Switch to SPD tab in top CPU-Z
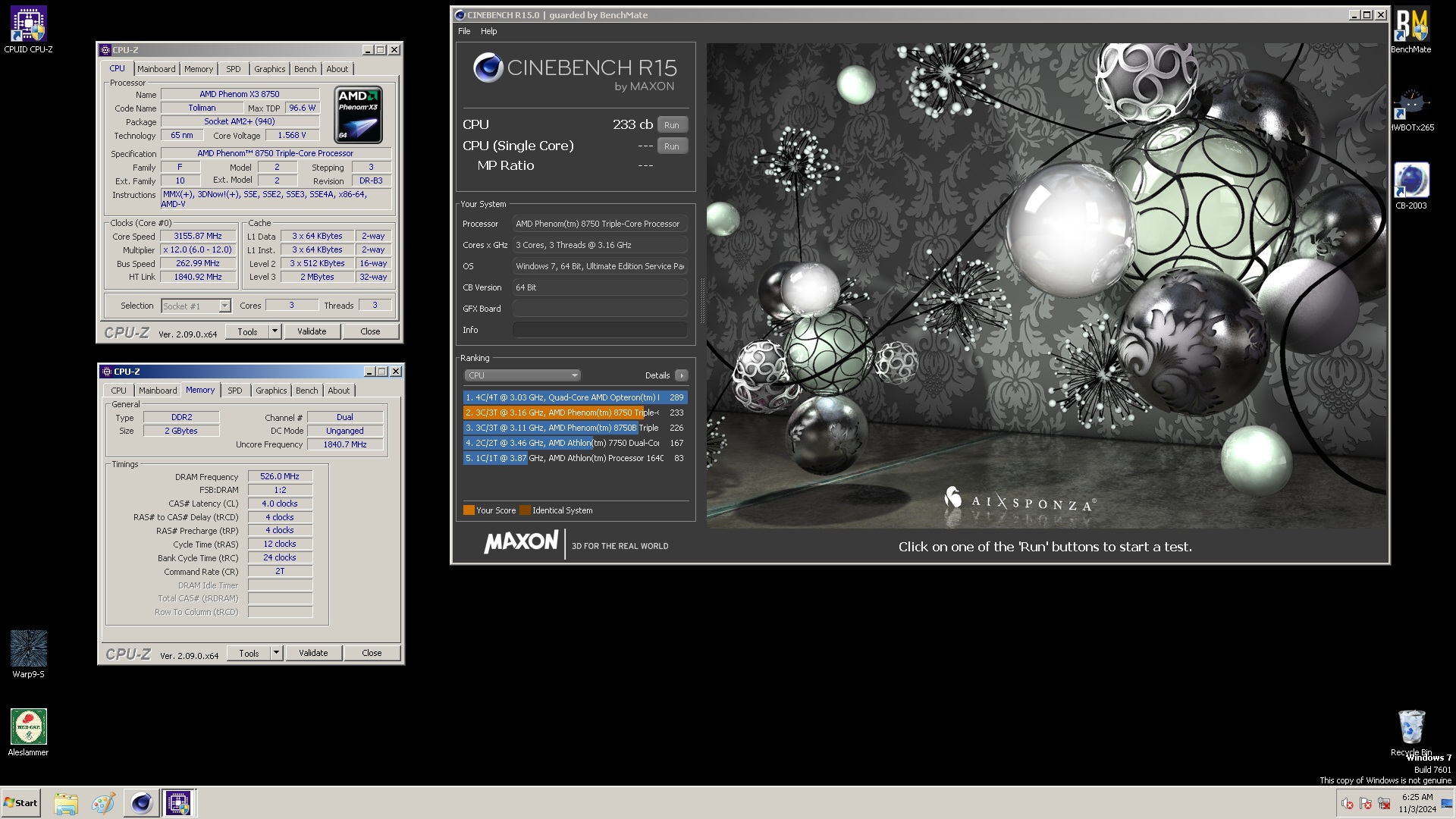Image resolution: width=1456 pixels, height=819 pixels. (234, 69)
